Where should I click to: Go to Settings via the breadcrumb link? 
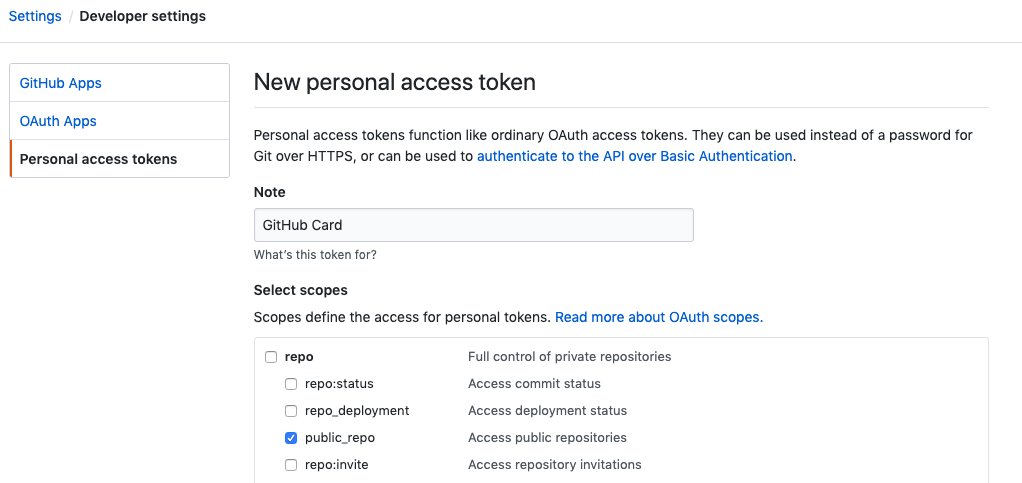[35, 16]
